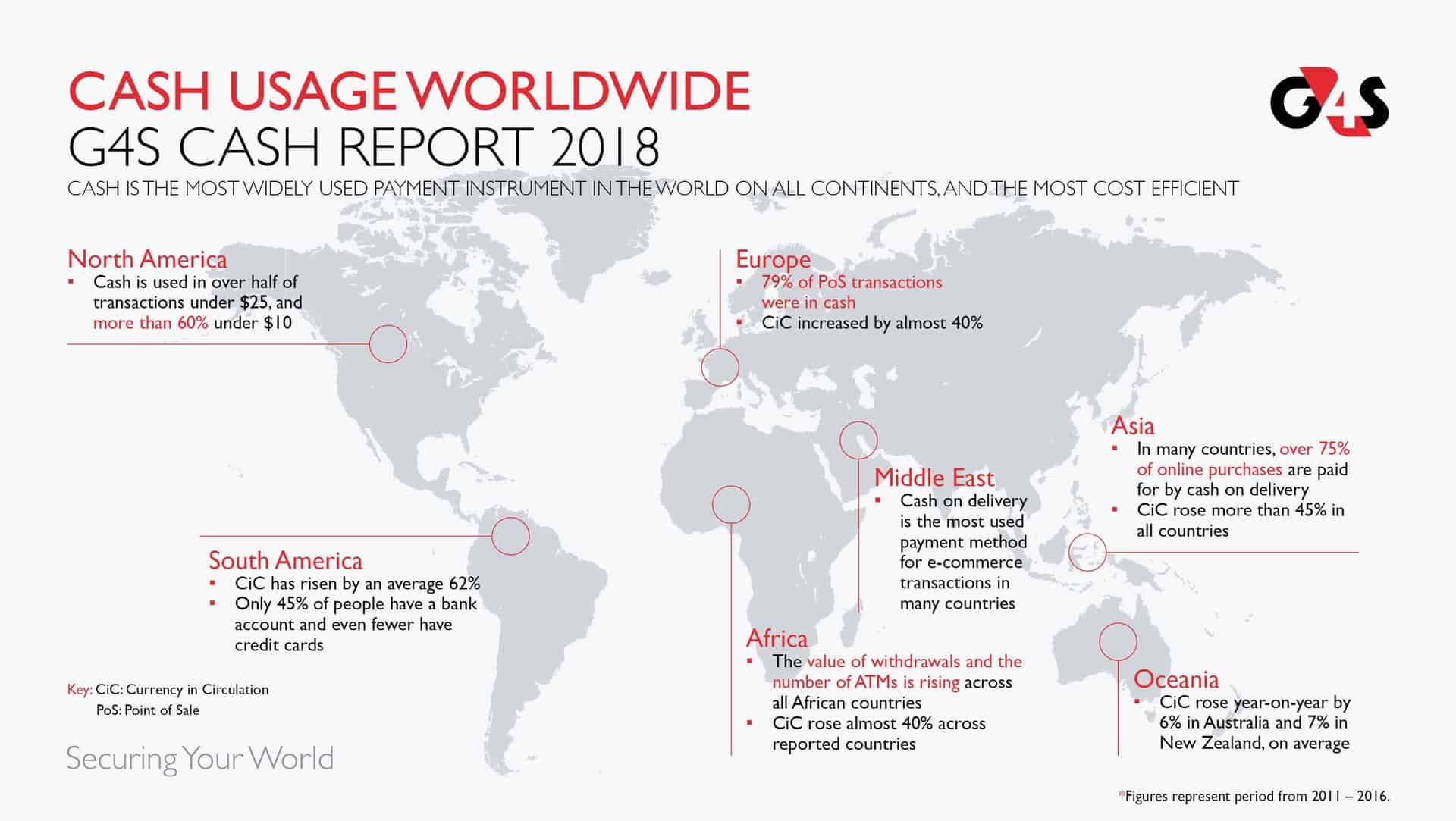Click the 'Europe' heading

click(773, 259)
